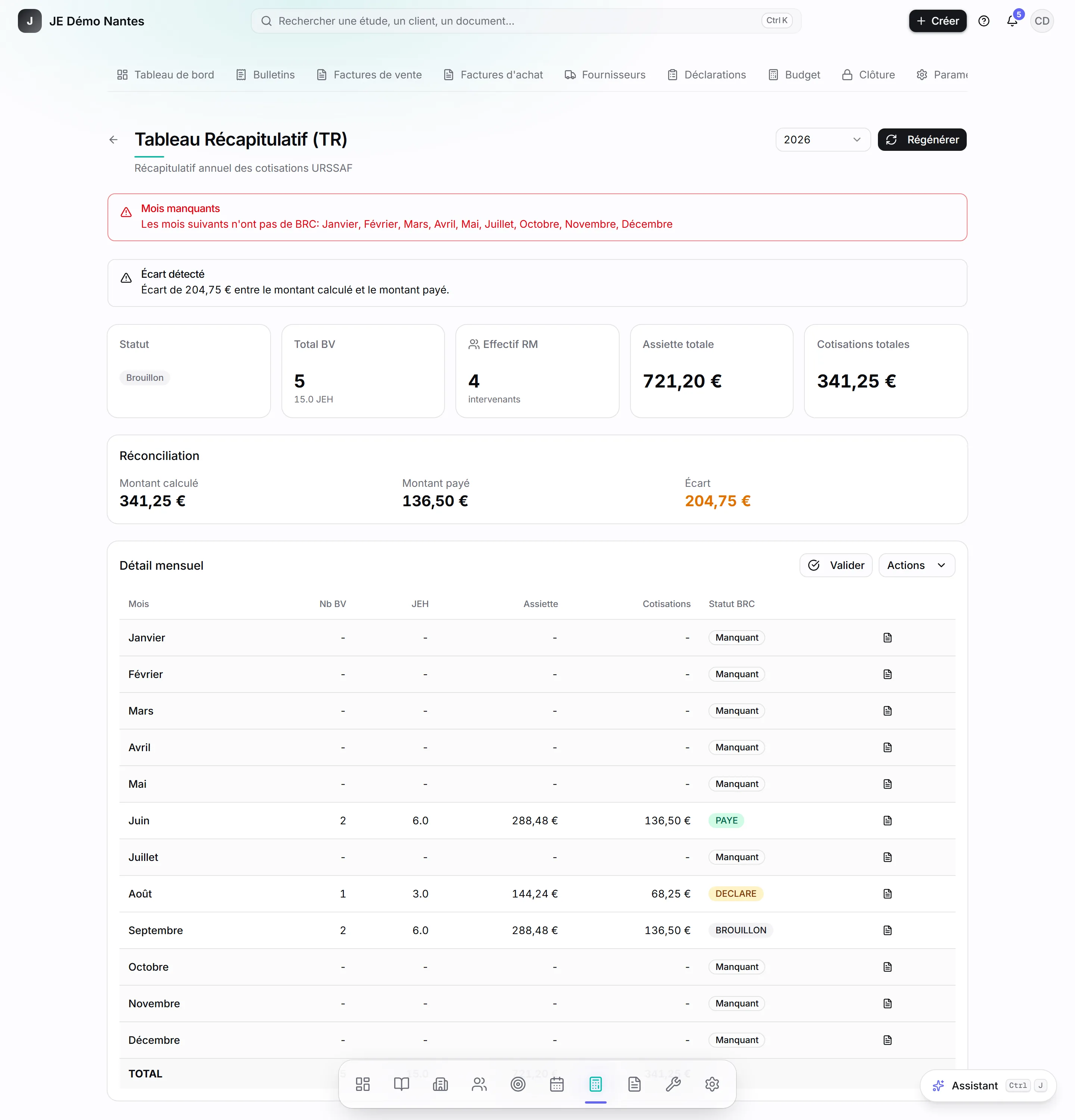This screenshot has width=1075, height=1120.
Task: Click the Manquant badge in Janvier row
Action: 737,638
